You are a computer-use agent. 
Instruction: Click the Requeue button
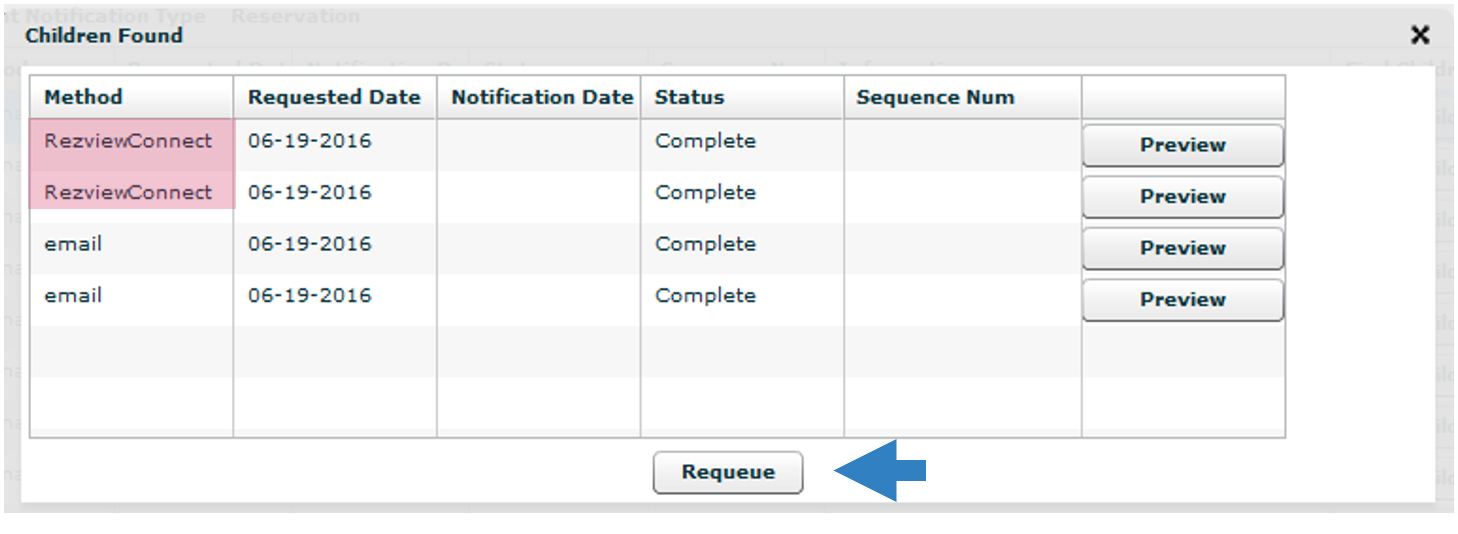coord(728,472)
